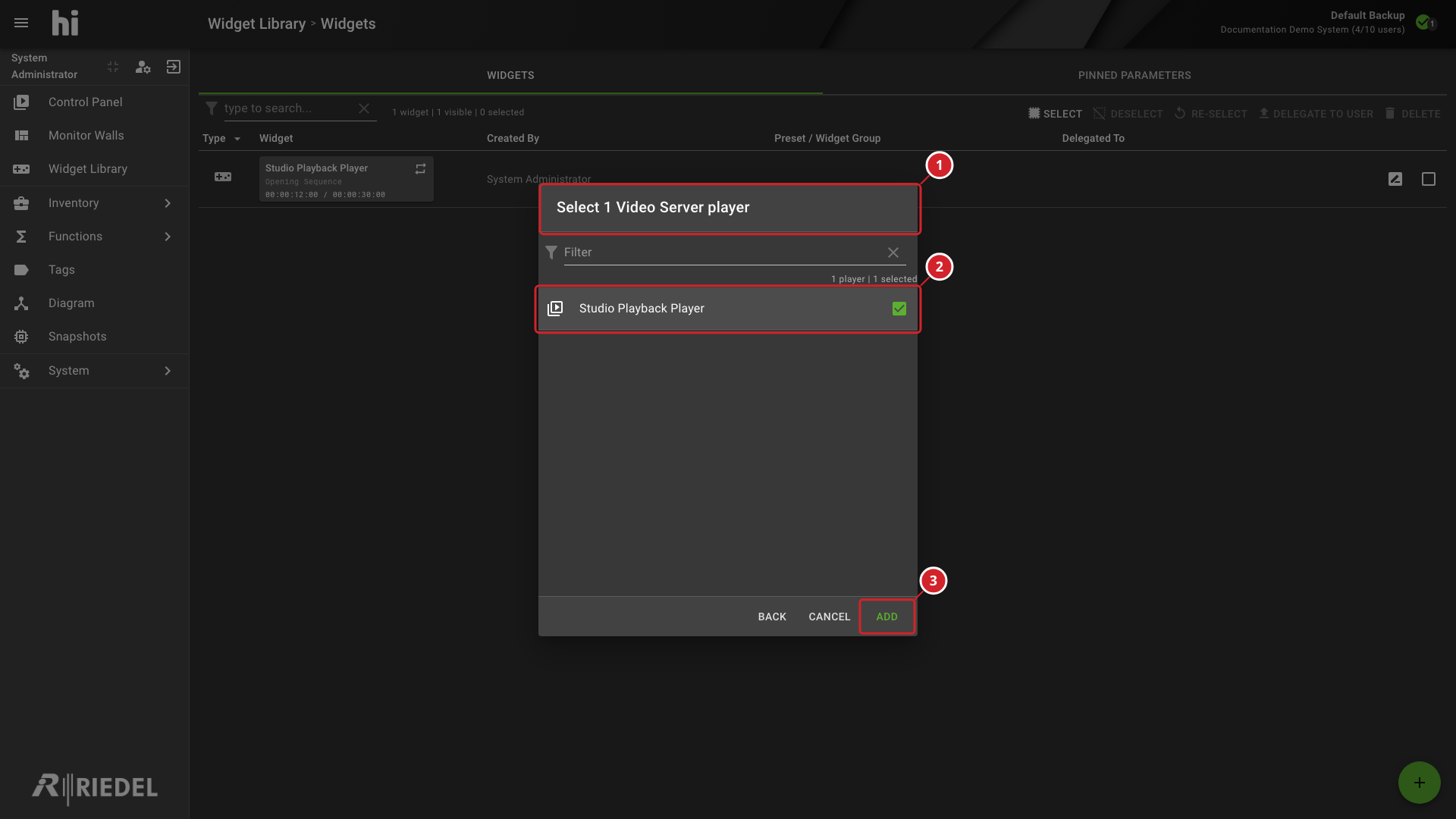Clear the dialog Filter field X
The height and width of the screenshot is (819, 1456).
click(x=893, y=253)
